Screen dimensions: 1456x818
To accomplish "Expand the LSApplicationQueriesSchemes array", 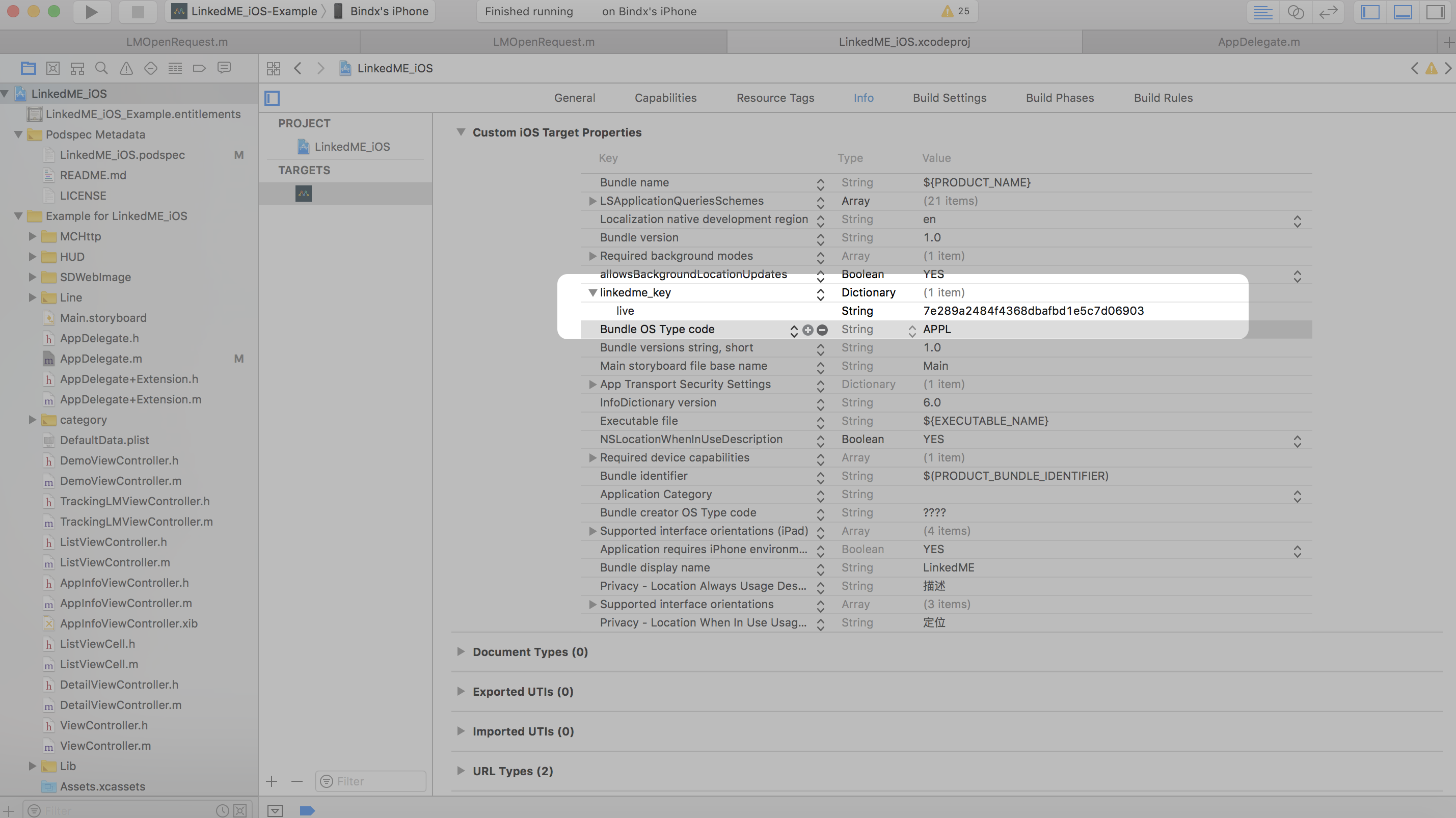I will click(592, 201).
